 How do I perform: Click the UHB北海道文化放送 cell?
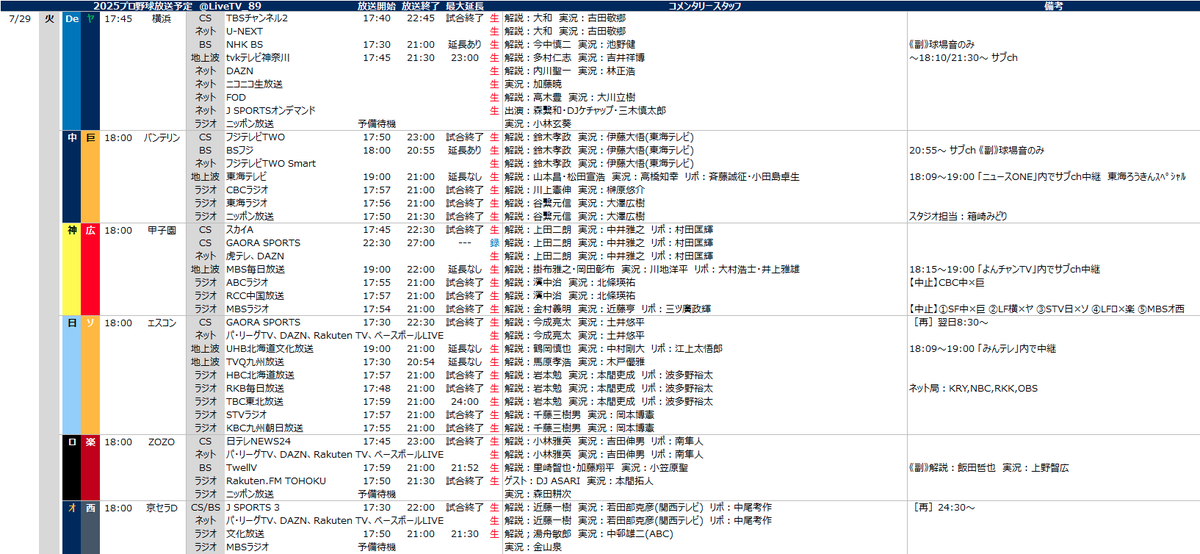pyautogui.click(x=269, y=348)
